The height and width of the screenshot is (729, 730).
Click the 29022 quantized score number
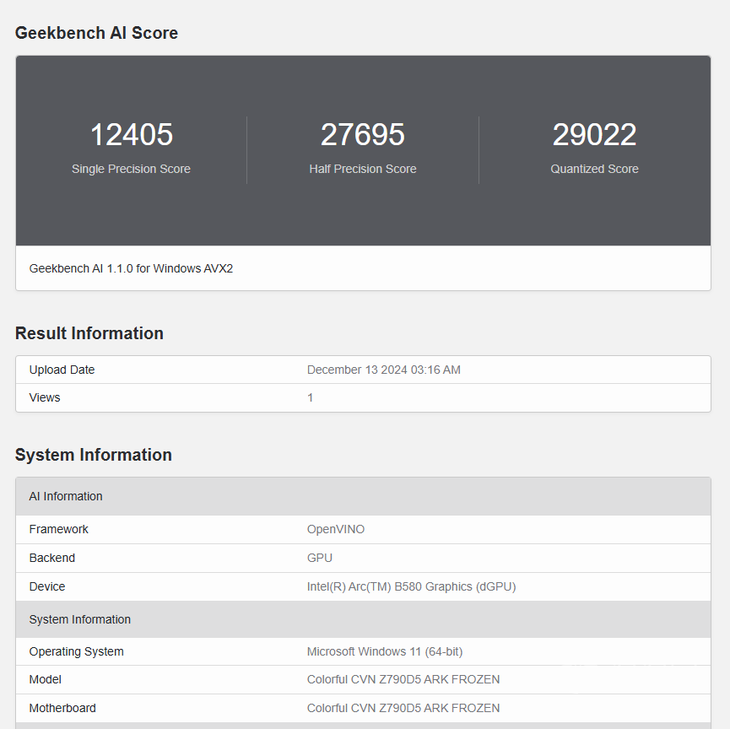(x=594, y=135)
